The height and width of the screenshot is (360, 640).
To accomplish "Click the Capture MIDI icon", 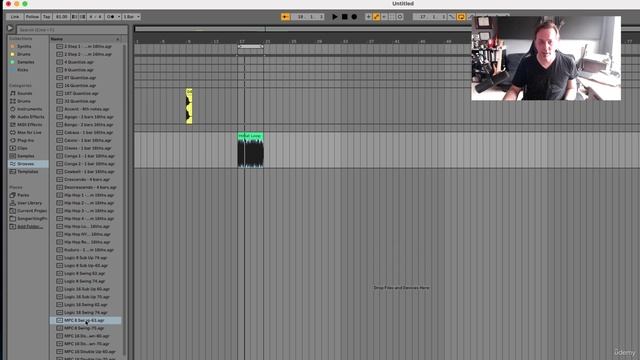I will (x=392, y=17).
